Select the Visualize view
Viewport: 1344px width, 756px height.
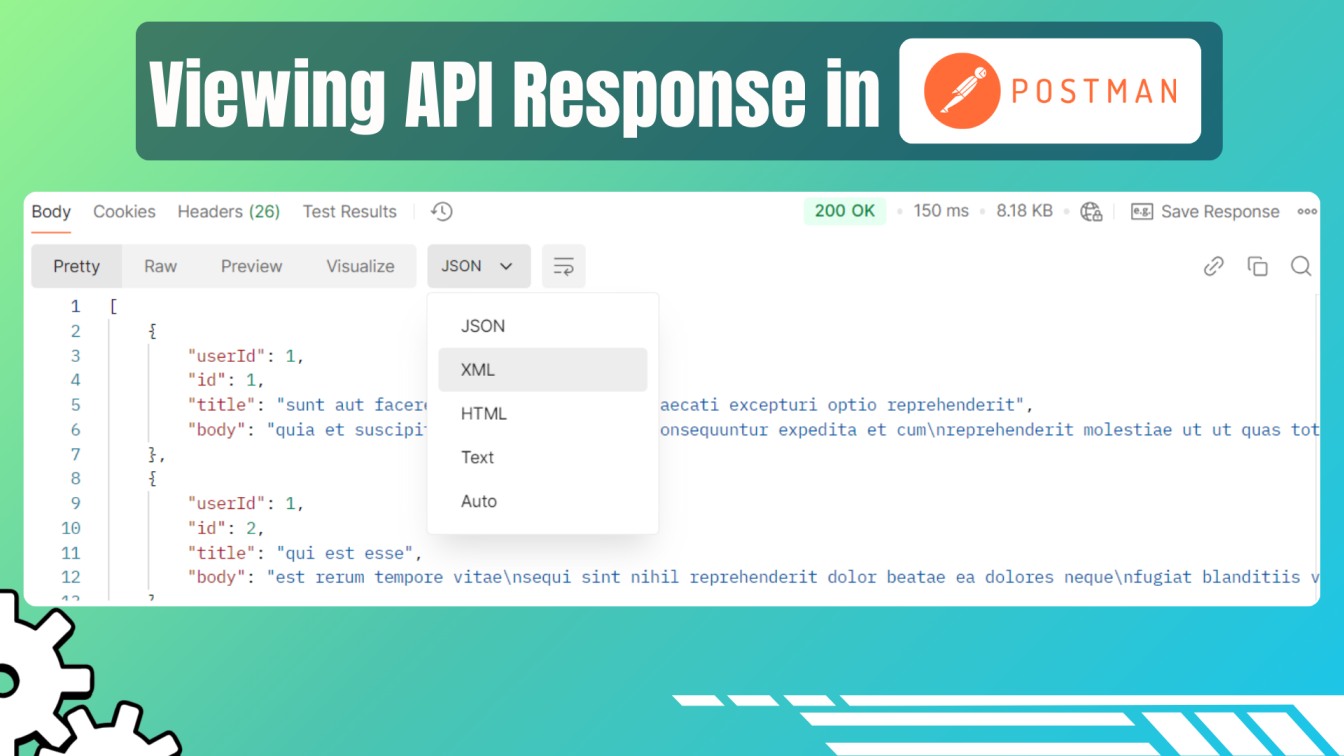point(360,266)
